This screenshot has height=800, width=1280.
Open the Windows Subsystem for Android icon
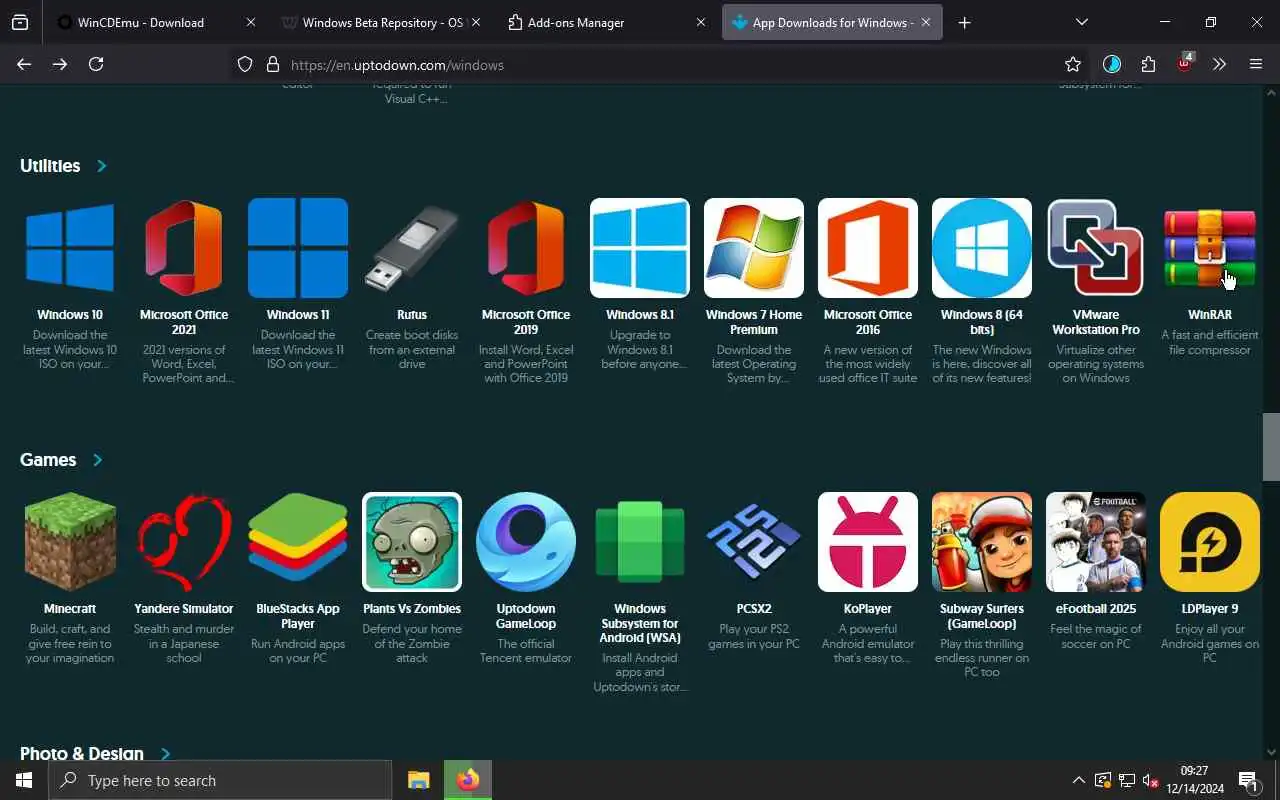coord(640,542)
